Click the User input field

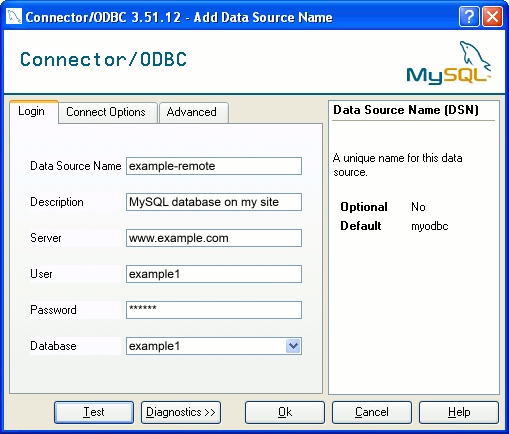coord(214,274)
